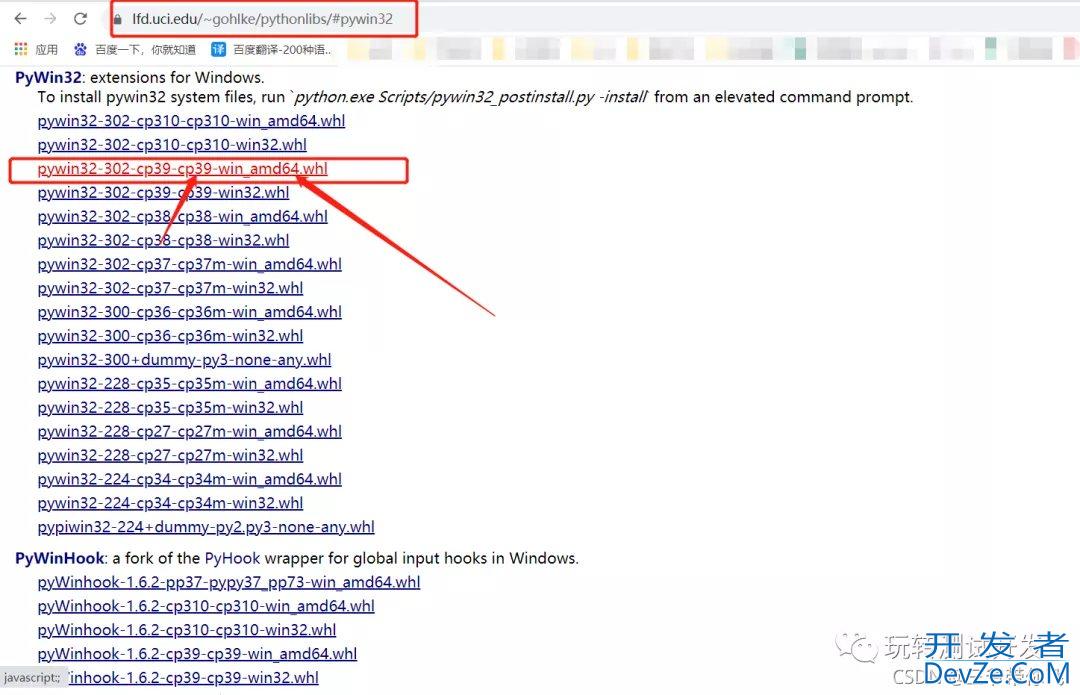Download pywin32-228-cp35-cp35m-win_amd64.whl

189,384
